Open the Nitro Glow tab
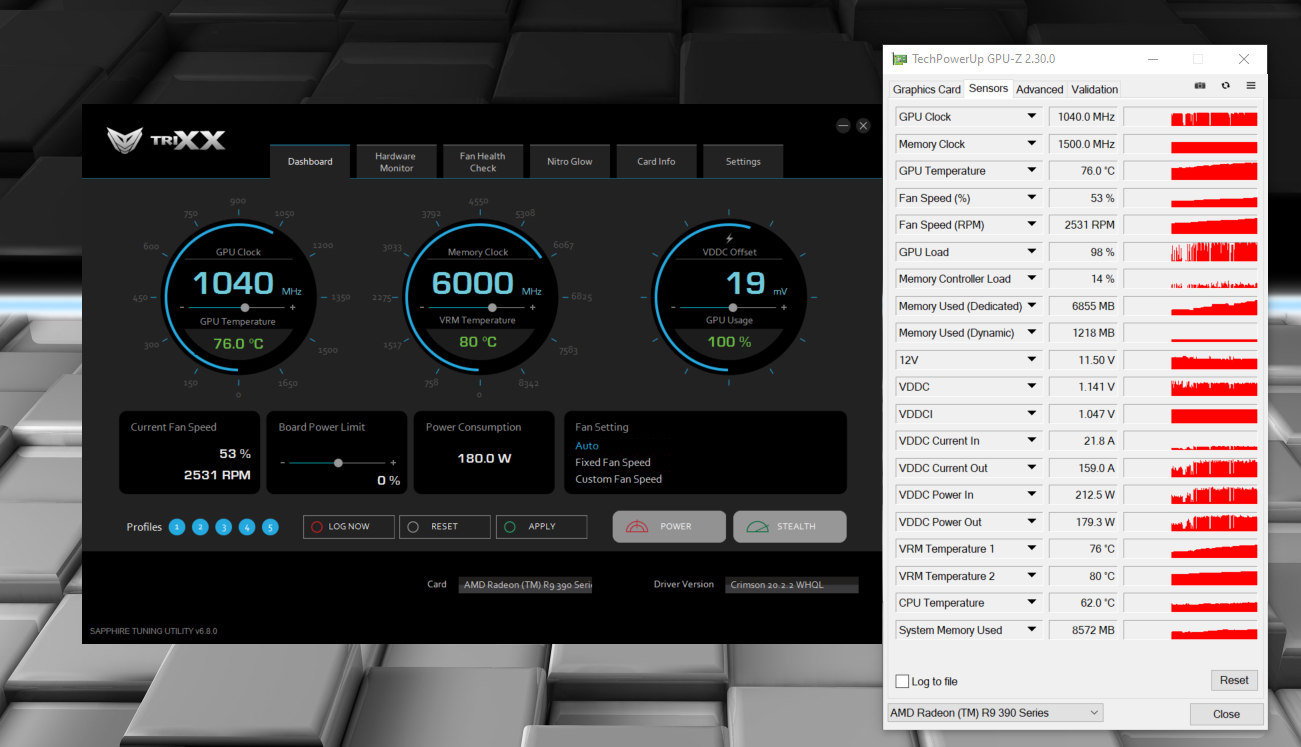This screenshot has width=1301, height=747. pyautogui.click(x=570, y=162)
